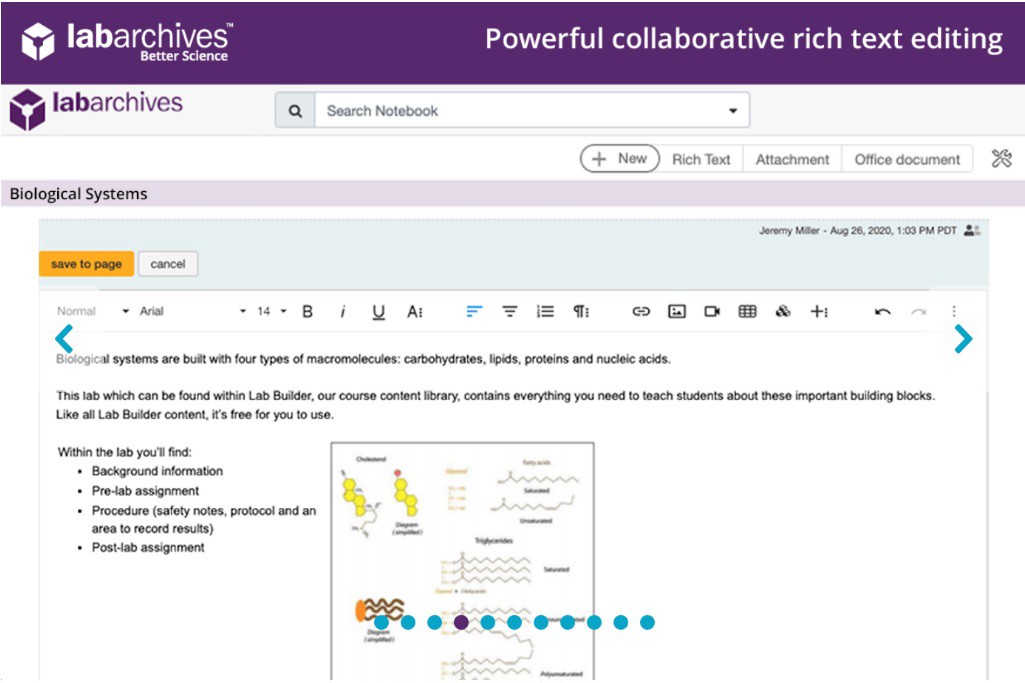
Task: Expand the Search Notebook dropdown arrow
Action: (733, 111)
